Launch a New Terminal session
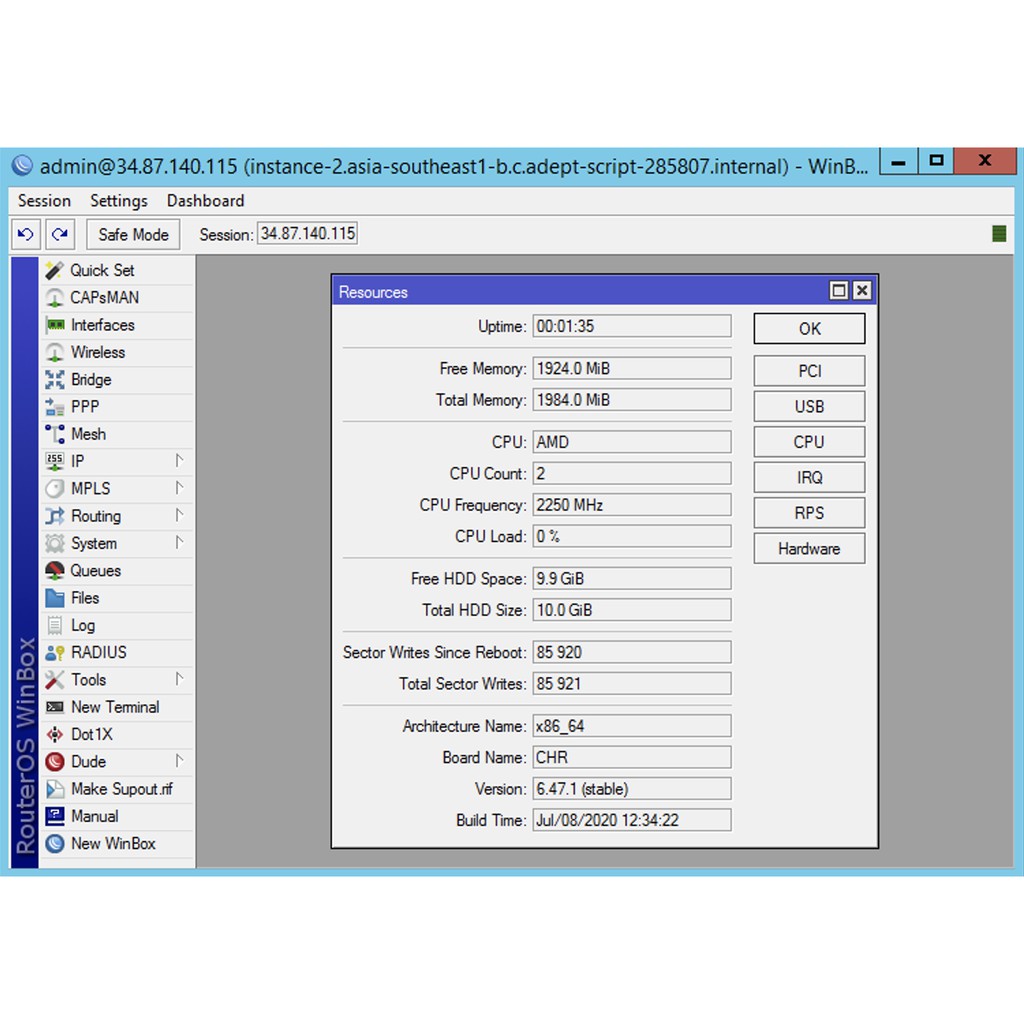The height and width of the screenshot is (1024, 1024). (x=115, y=707)
